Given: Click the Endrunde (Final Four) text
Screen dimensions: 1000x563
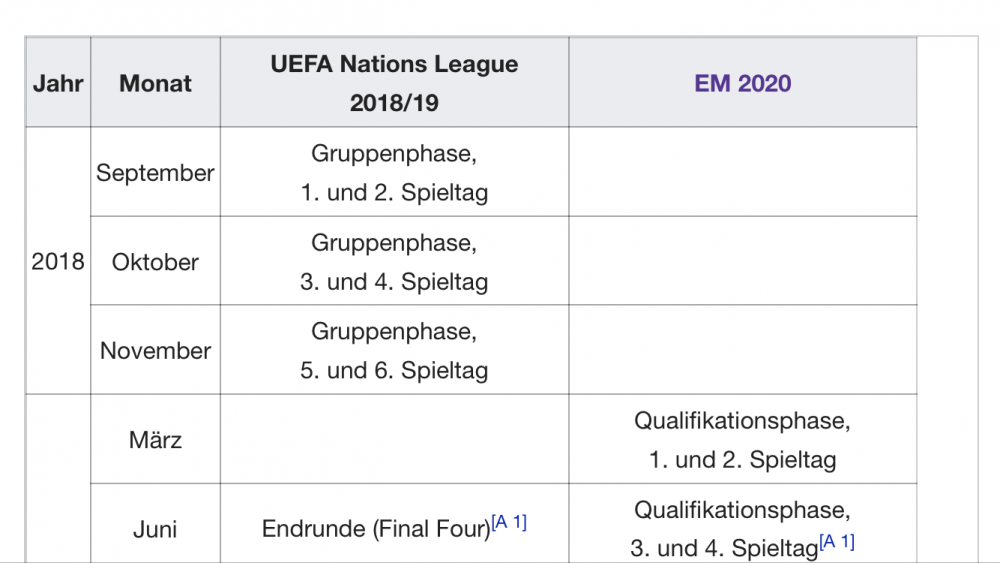Looking at the screenshot, I should 376,529.
